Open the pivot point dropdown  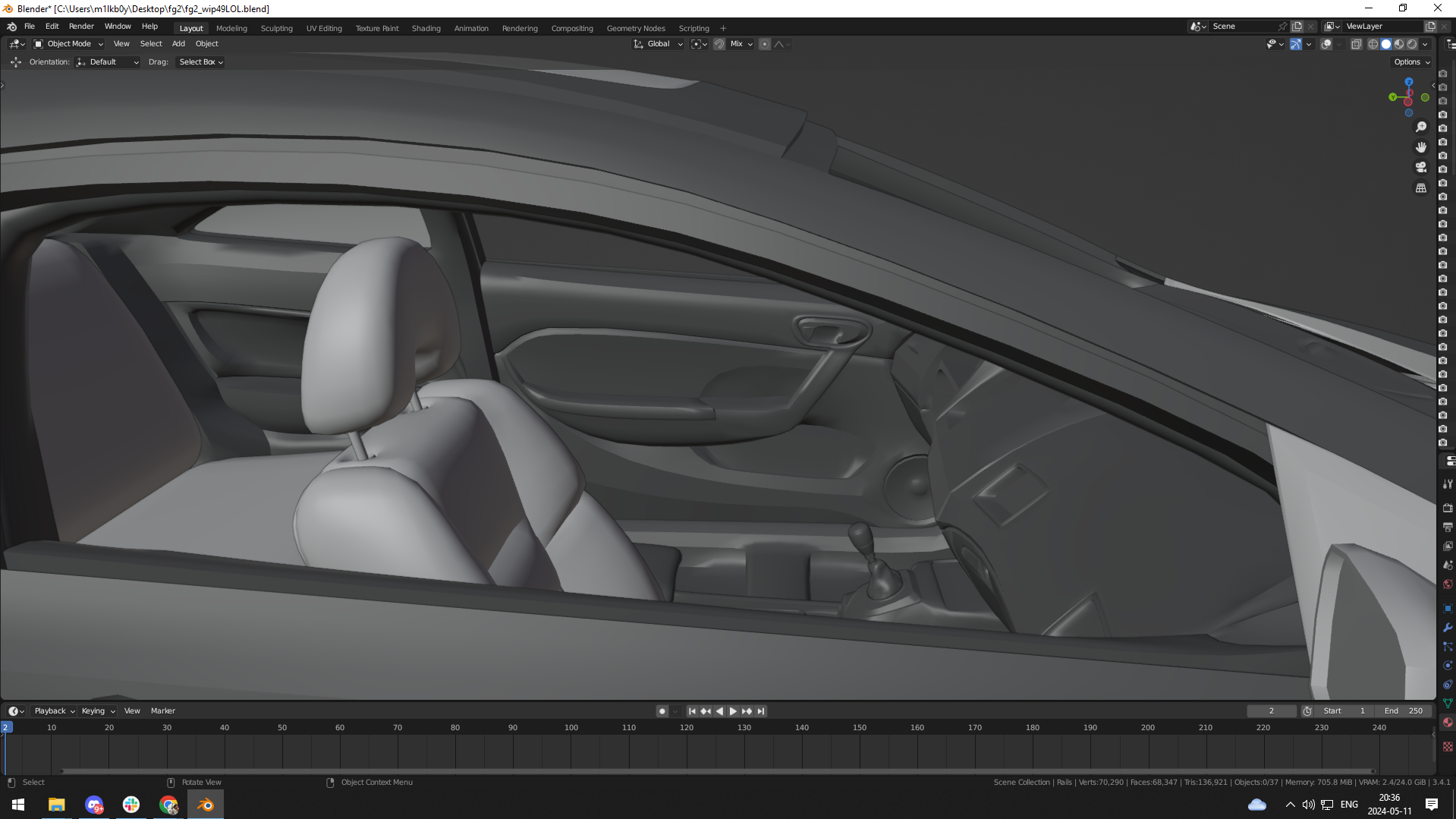click(x=699, y=44)
